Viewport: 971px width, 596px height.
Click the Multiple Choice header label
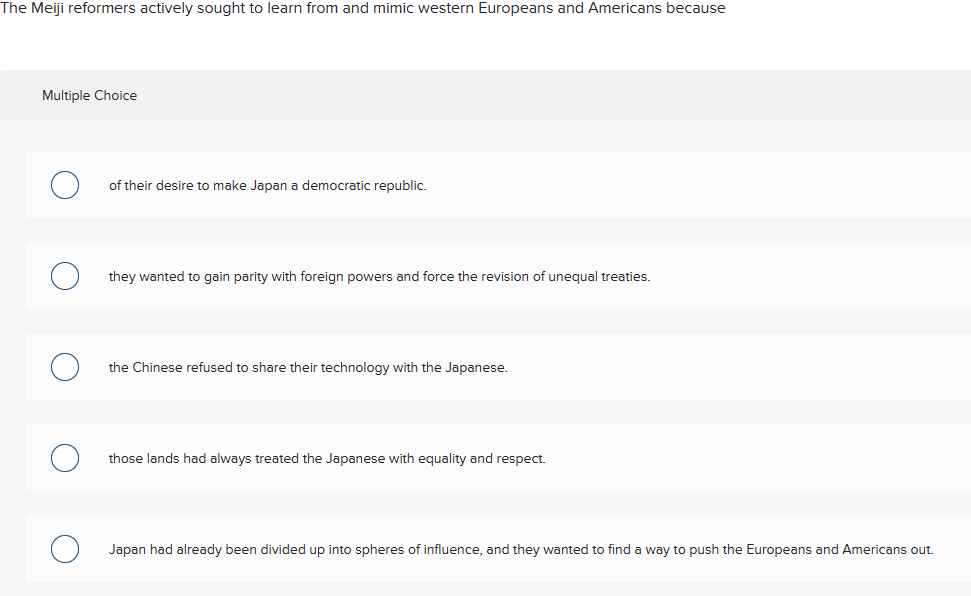point(89,95)
